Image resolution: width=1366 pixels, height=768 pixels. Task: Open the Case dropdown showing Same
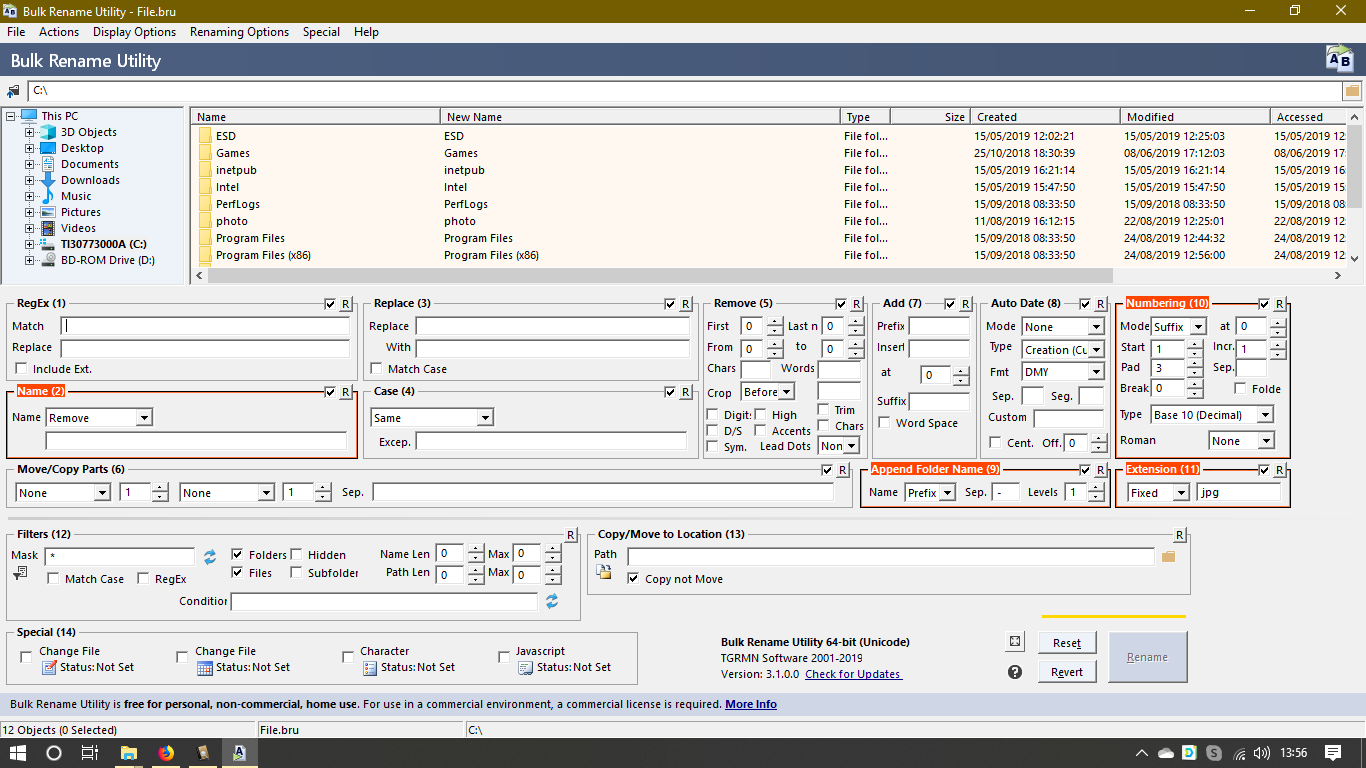[x=432, y=418]
